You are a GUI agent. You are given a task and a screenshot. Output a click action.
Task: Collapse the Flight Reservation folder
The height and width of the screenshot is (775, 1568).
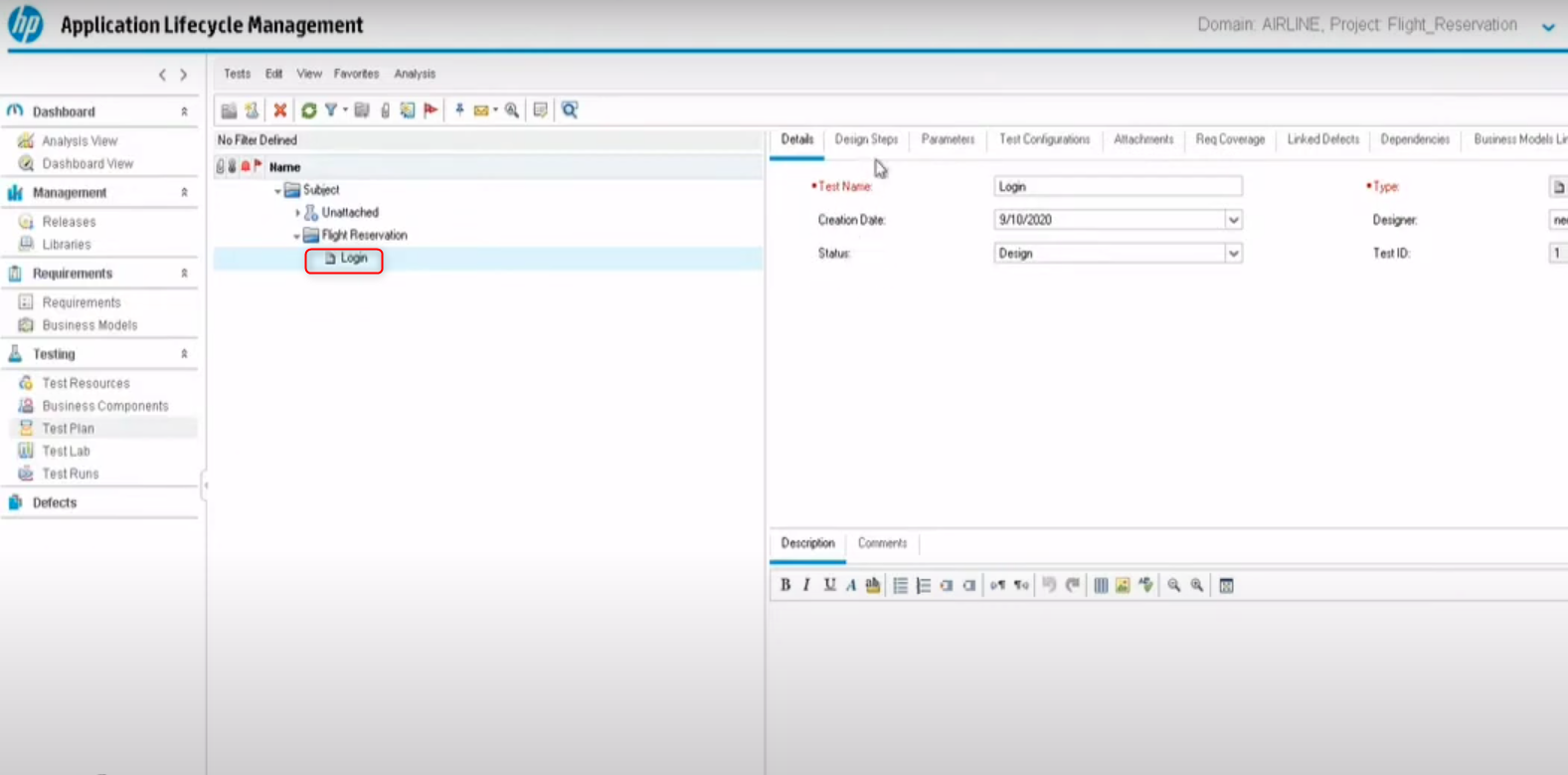pos(296,236)
